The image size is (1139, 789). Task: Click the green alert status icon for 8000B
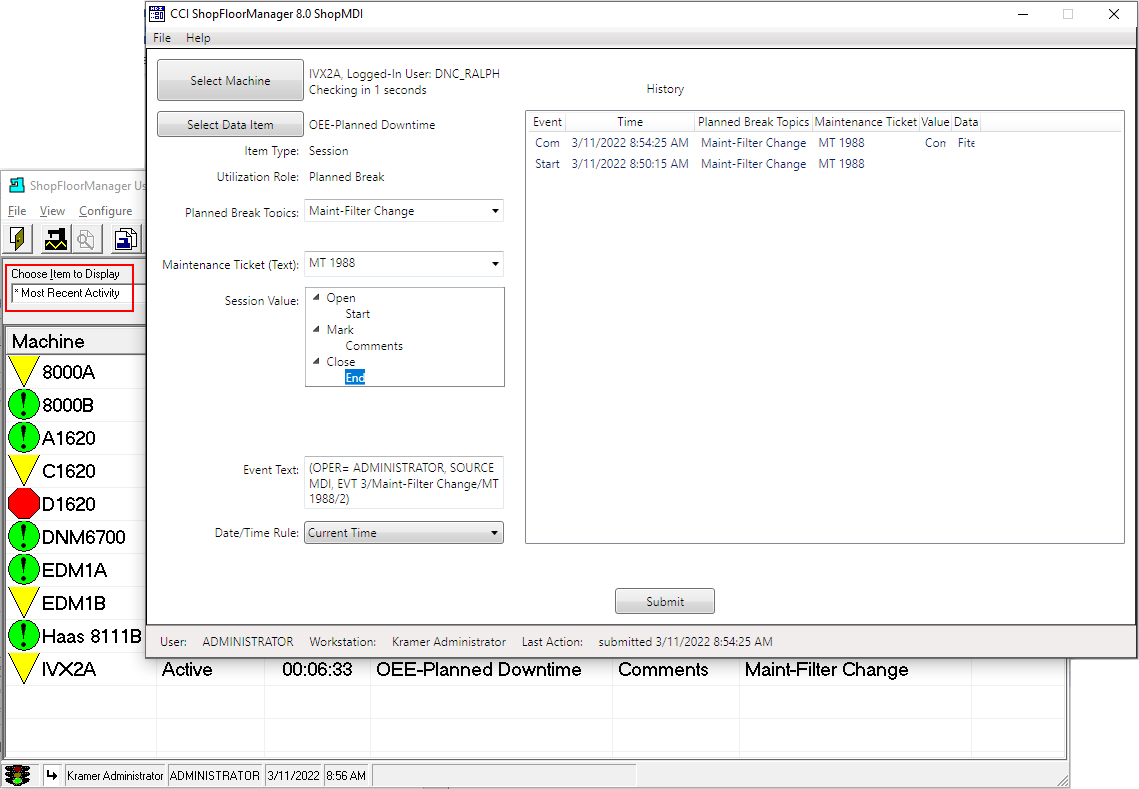click(23, 404)
